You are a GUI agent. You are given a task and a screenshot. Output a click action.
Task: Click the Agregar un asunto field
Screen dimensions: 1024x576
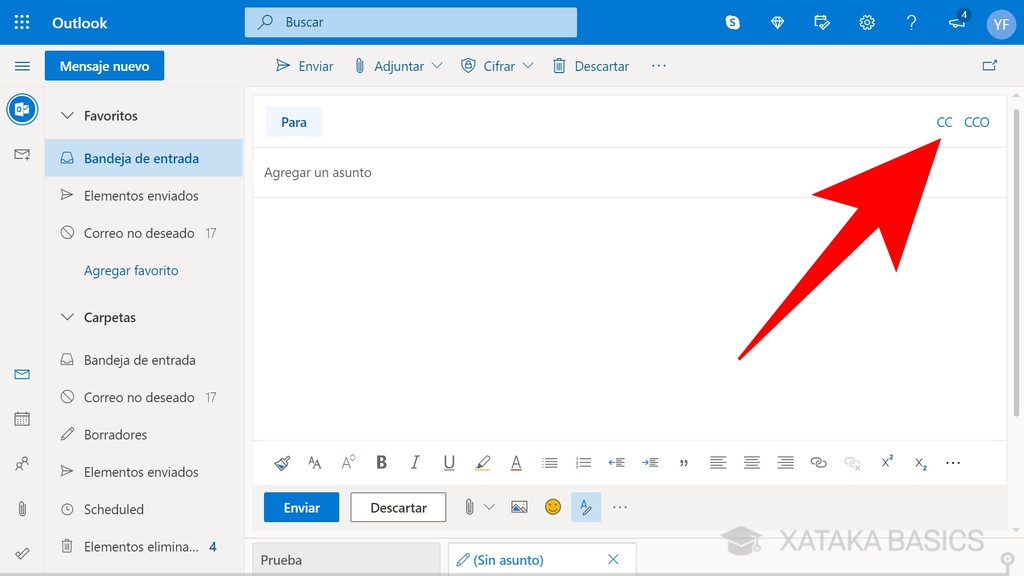(630, 172)
